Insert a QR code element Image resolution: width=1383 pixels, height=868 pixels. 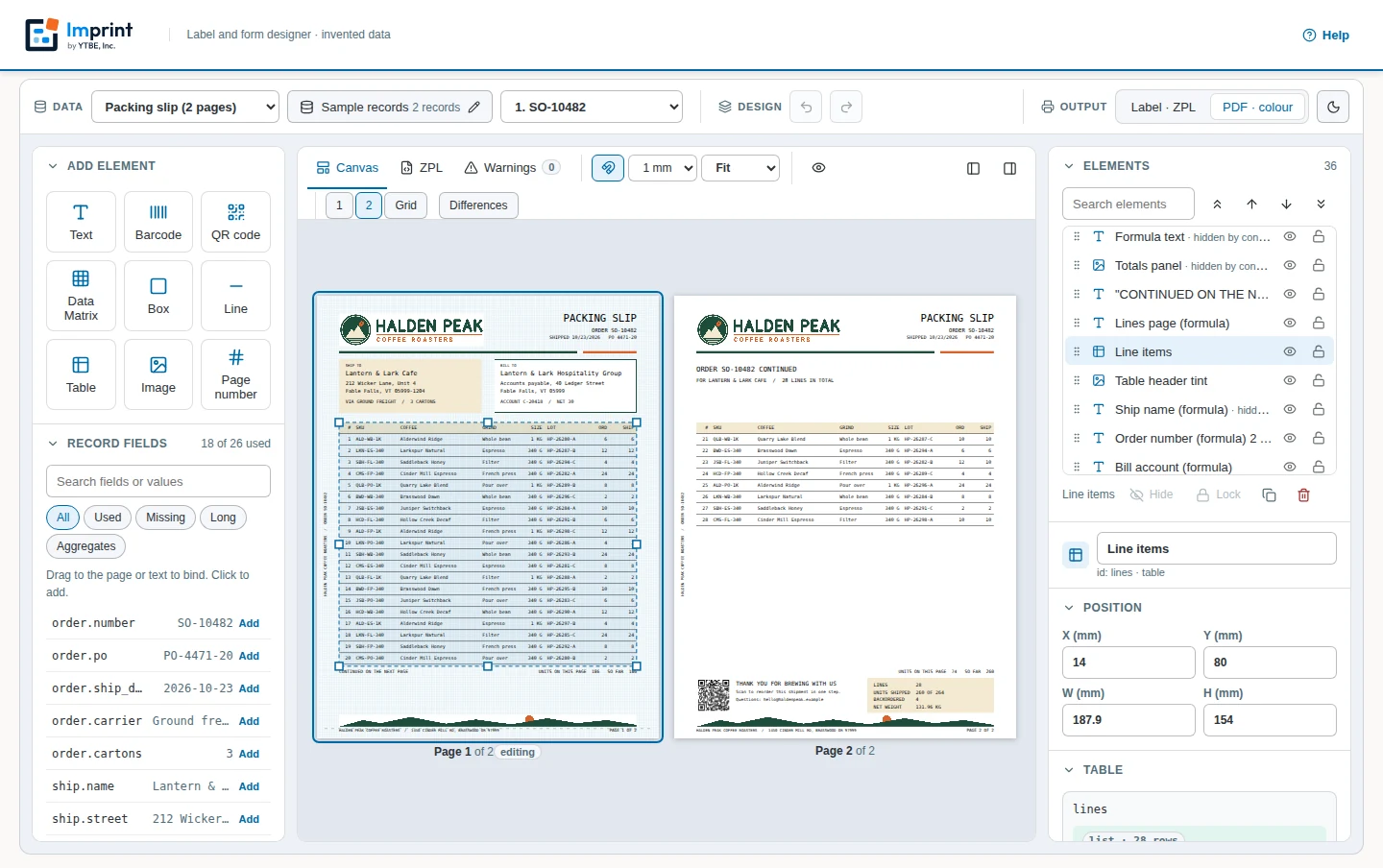(235, 222)
